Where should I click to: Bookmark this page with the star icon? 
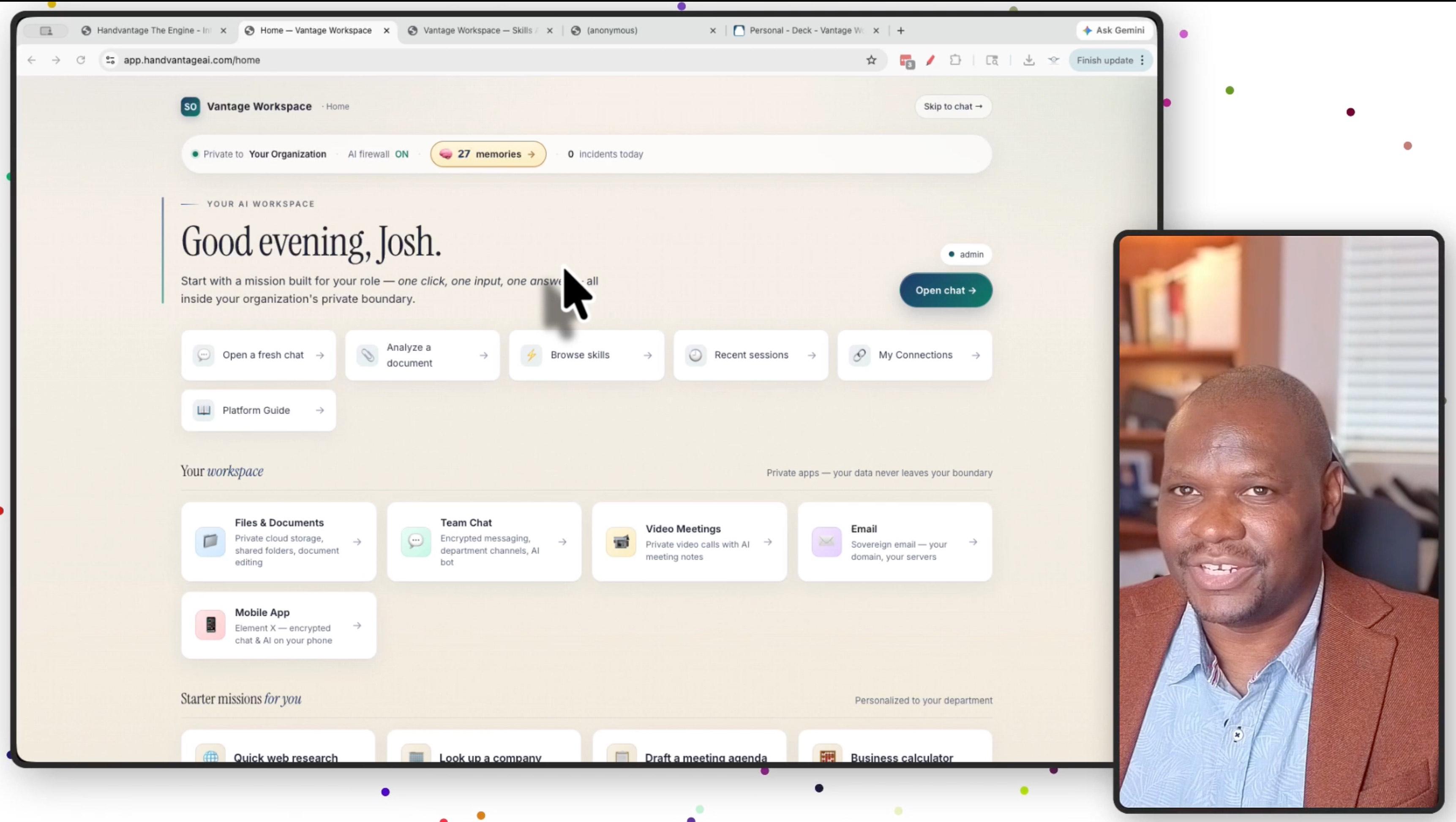coord(871,60)
